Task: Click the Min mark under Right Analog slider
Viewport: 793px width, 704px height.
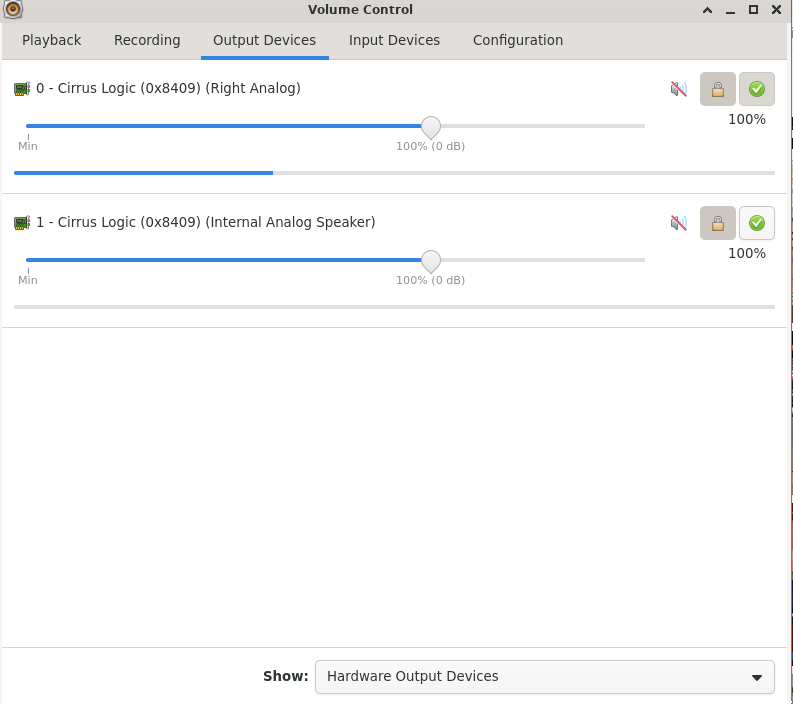Action: [28, 146]
